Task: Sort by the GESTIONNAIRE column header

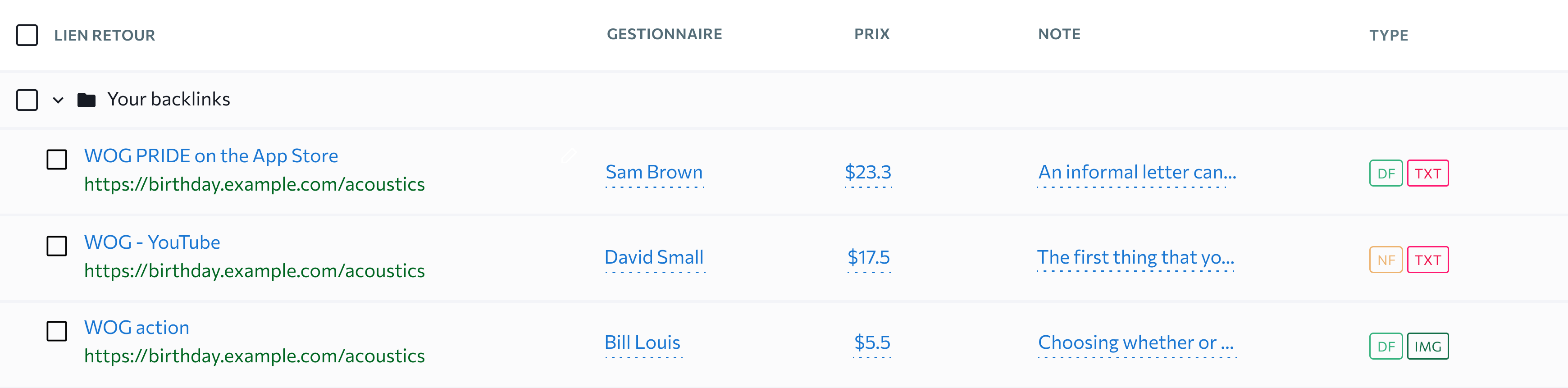Action: 664,34
